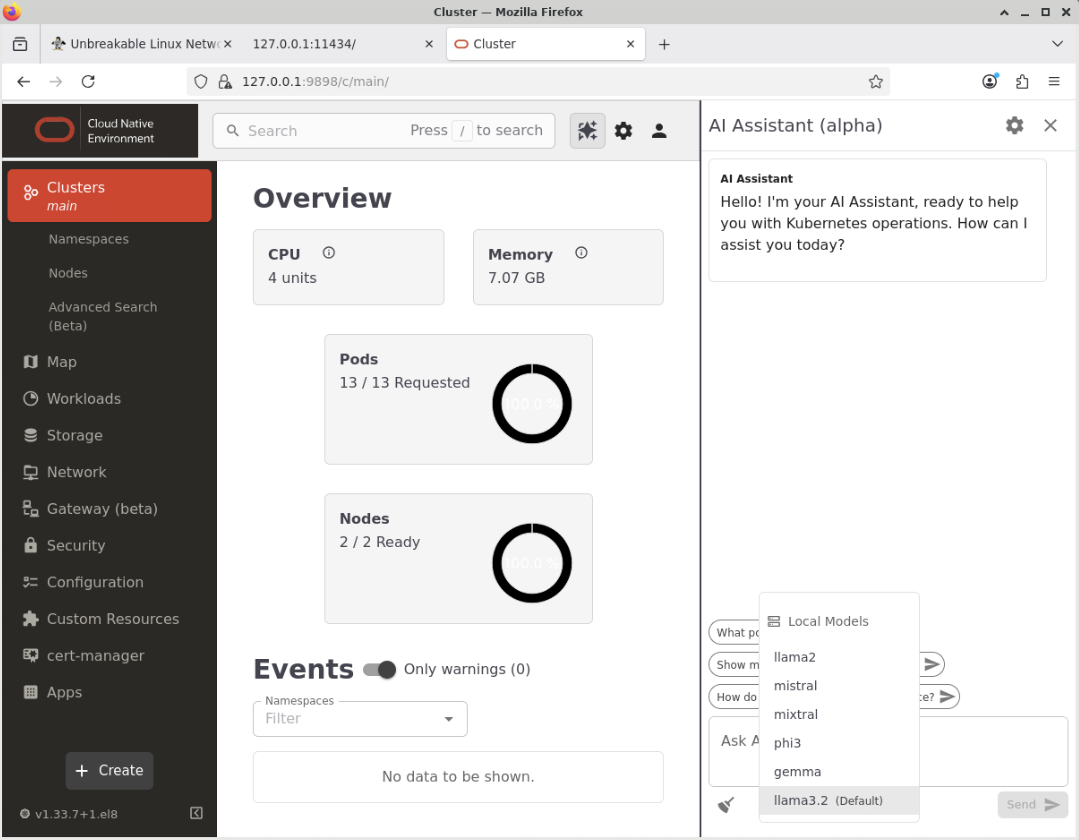Open Headlamp settings with the gear icon

[x=623, y=130]
